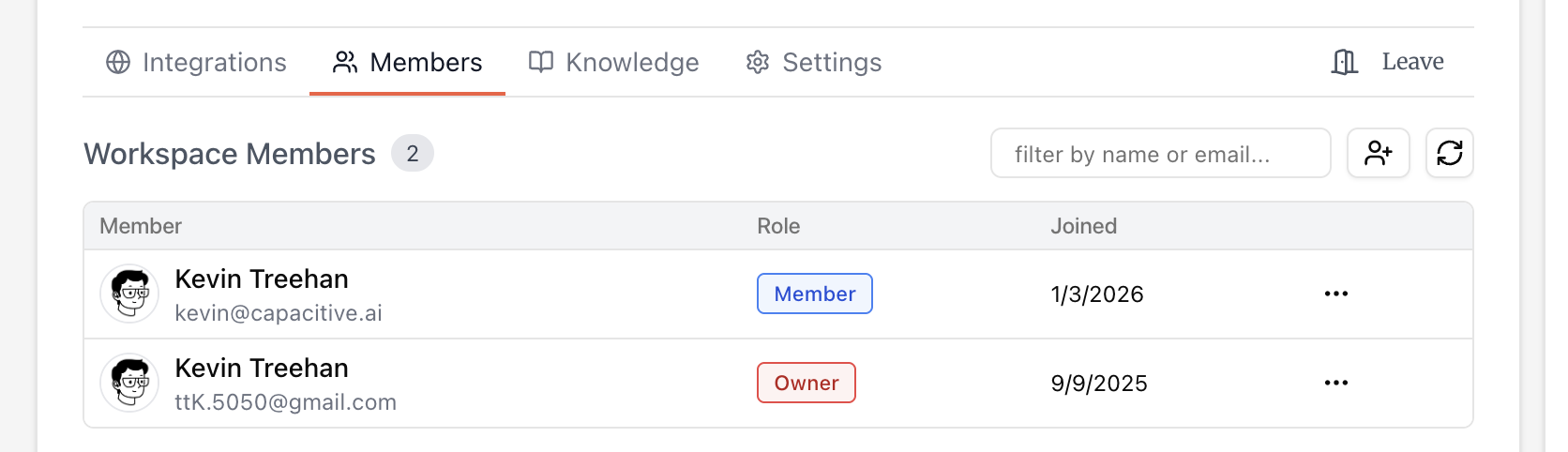Click avatar of ttK.5050@gmail.com member
The image size is (1568, 452).
click(129, 383)
